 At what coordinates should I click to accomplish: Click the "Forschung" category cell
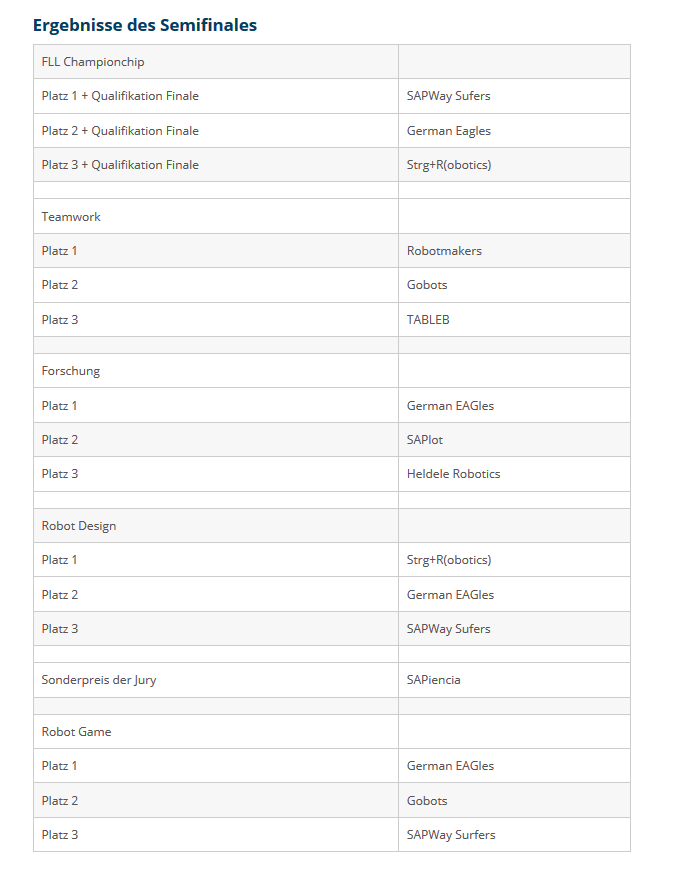[x=71, y=371]
